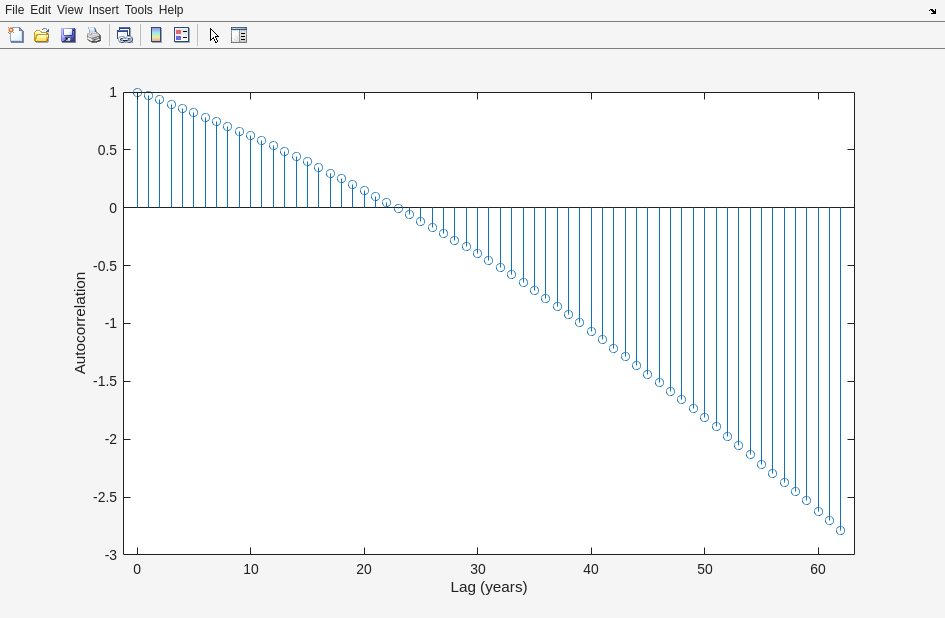Select the Autocorrelation y-axis label
945x618 pixels.
pos(80,323)
